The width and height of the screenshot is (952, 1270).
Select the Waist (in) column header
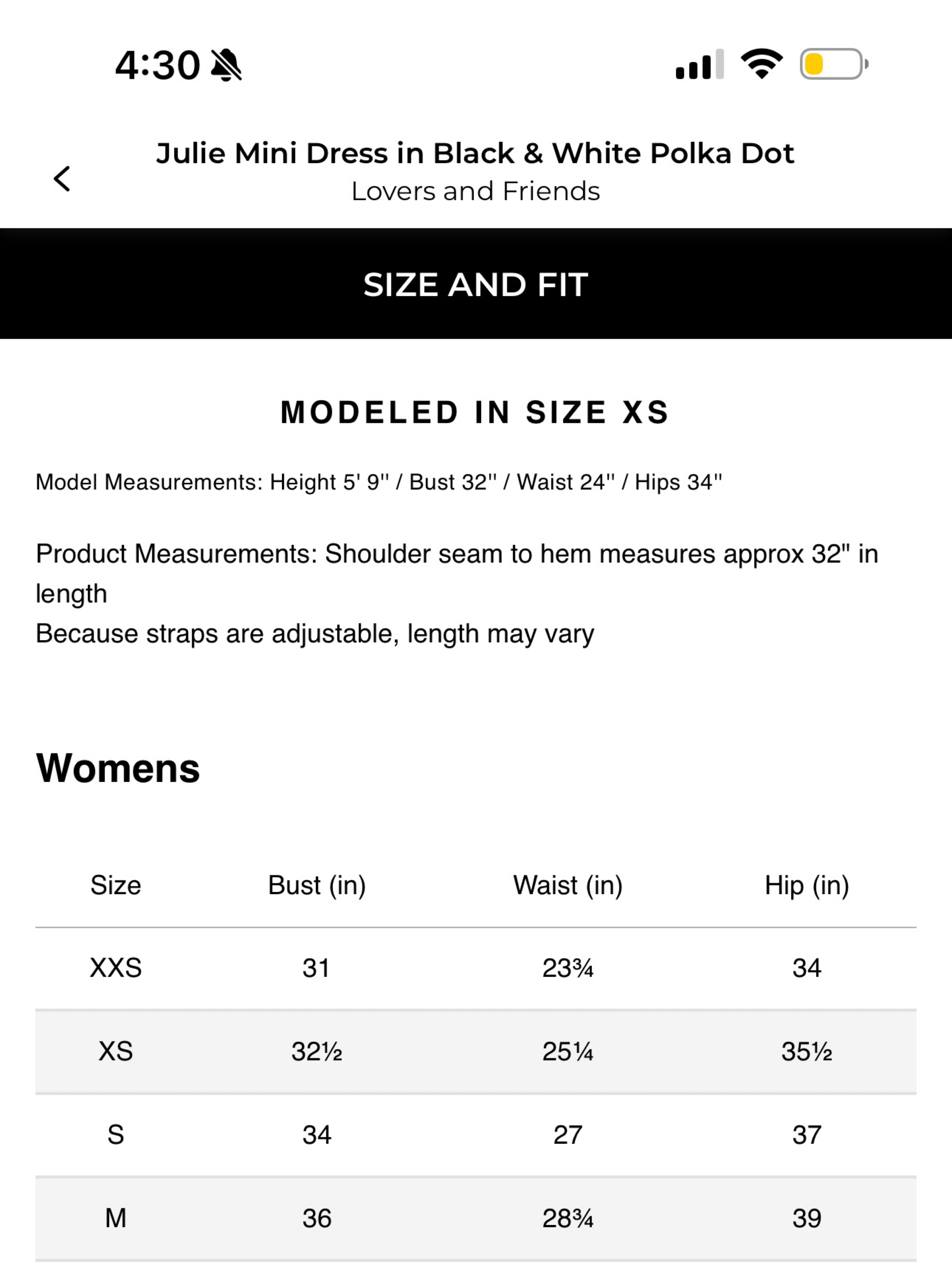pyautogui.click(x=567, y=885)
